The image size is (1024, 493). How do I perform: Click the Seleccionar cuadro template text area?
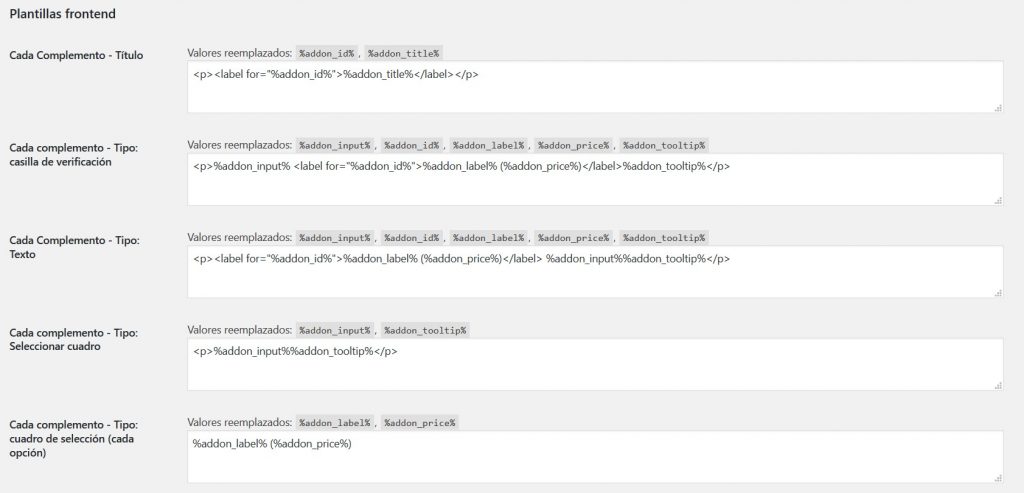click(x=594, y=364)
